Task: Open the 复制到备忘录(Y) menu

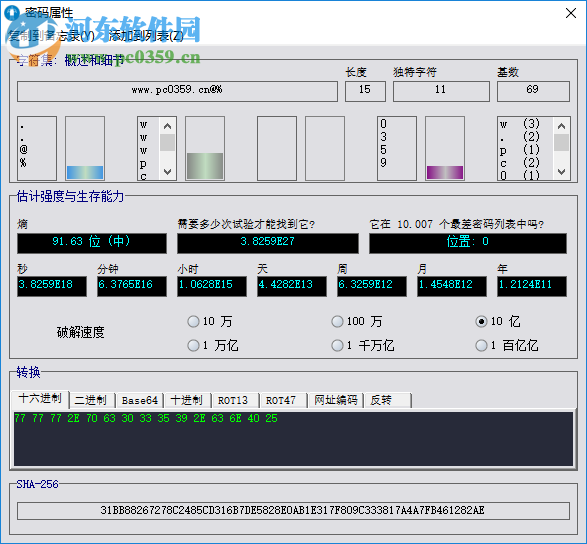Action: point(51,36)
